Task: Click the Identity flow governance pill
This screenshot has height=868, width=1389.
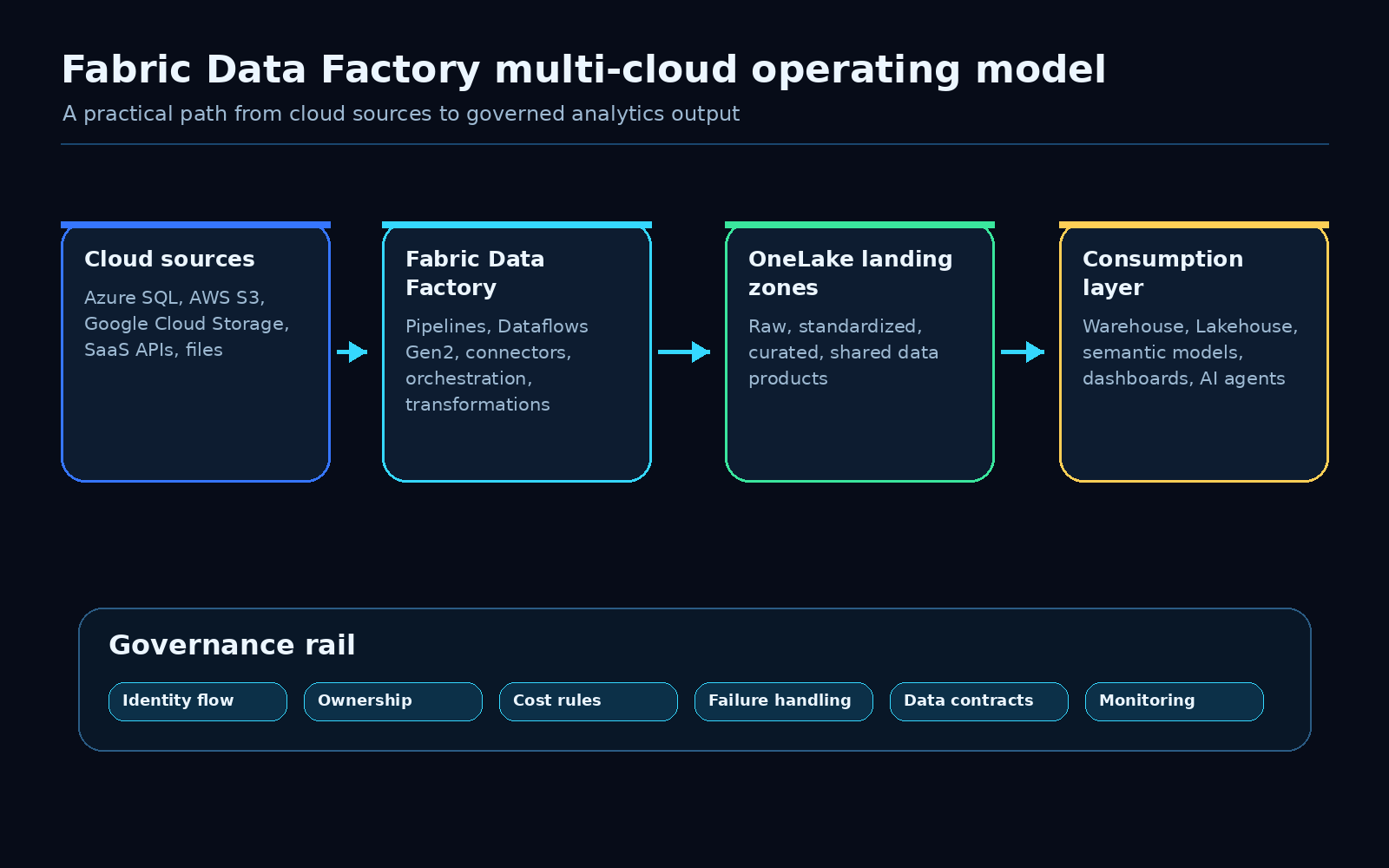Action: [198, 701]
